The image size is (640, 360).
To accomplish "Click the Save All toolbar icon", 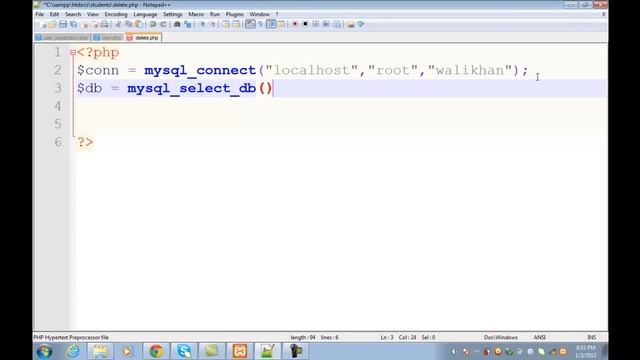I will (x=73, y=24).
